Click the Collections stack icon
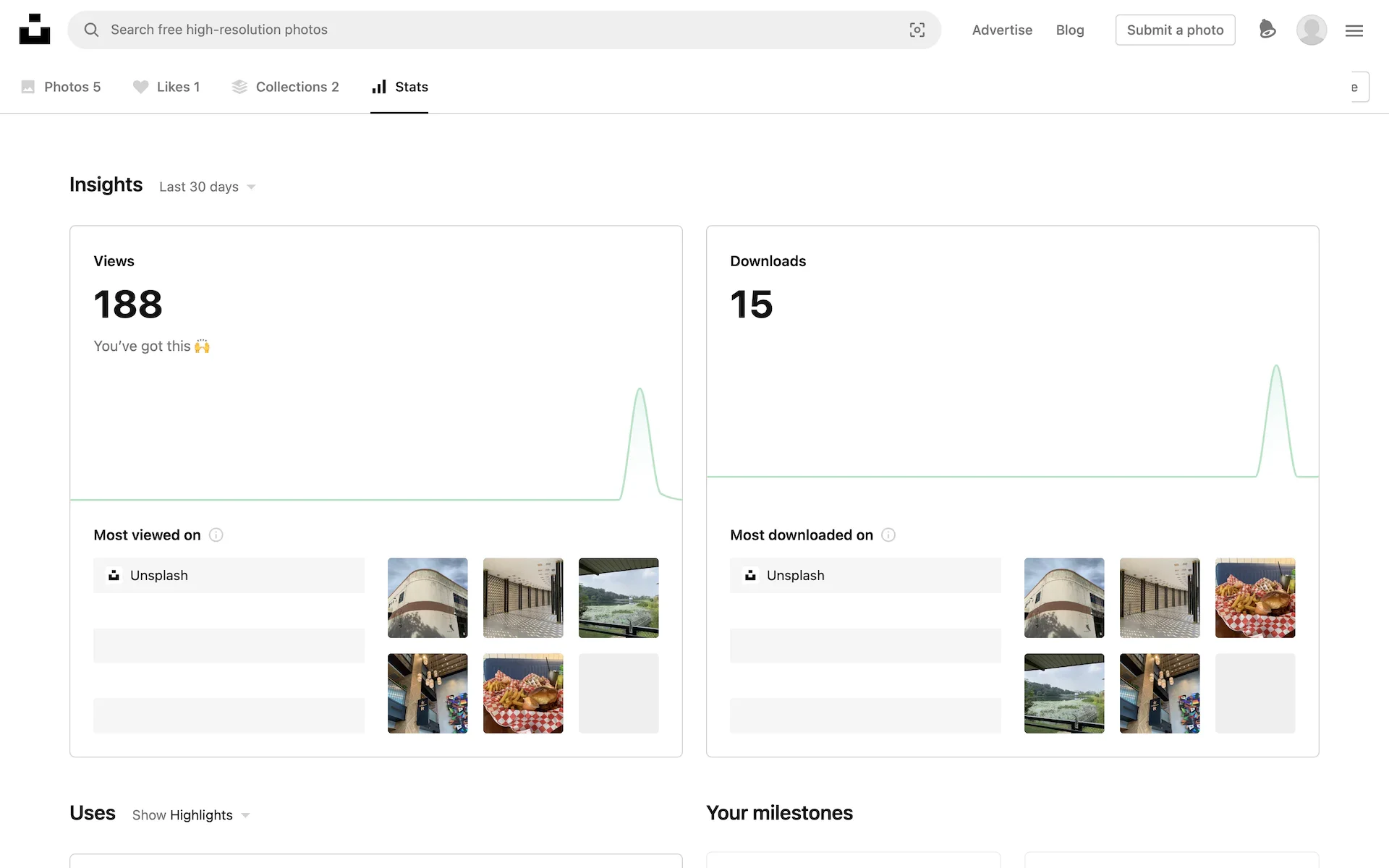 point(239,87)
